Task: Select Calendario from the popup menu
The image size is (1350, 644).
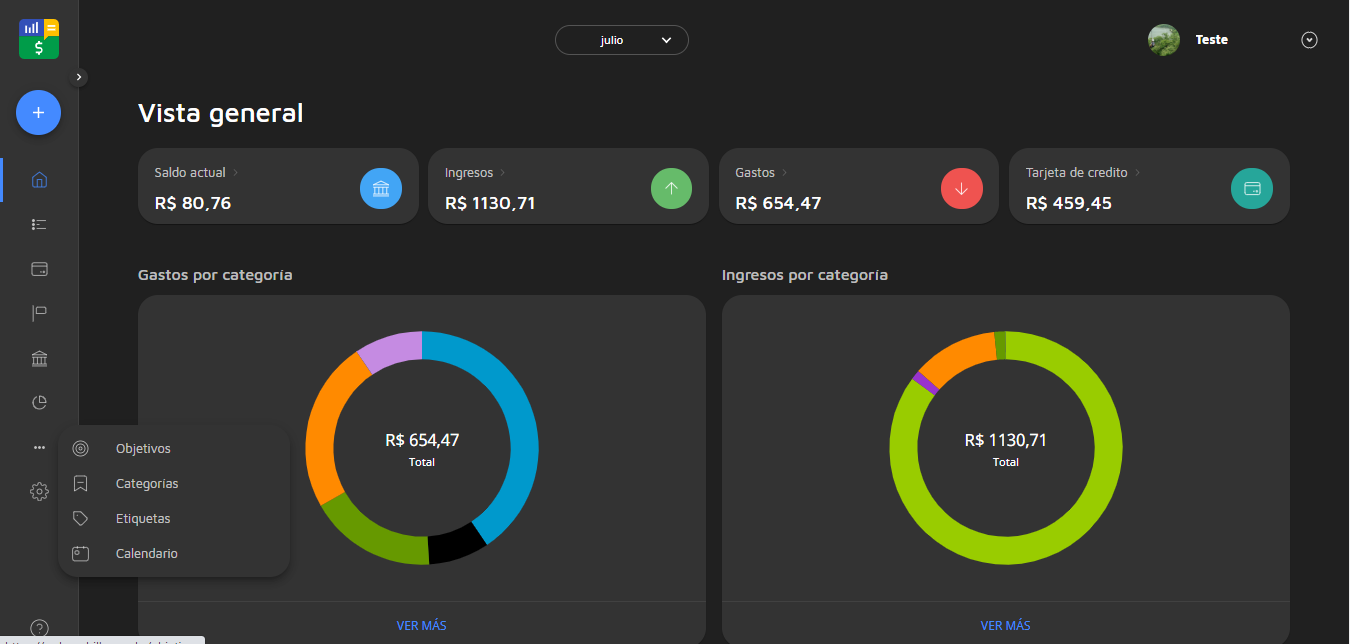Action: click(147, 554)
